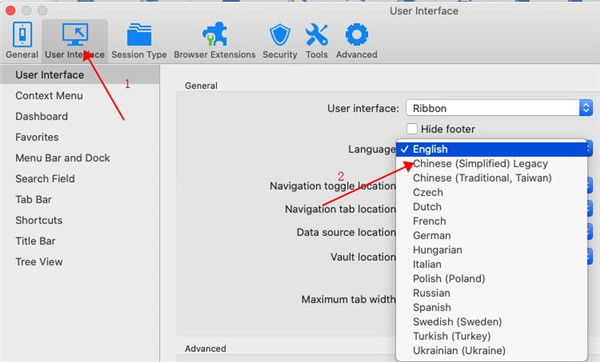The width and height of the screenshot is (600, 362).
Task: Select Search Field in the sidebar
Action: (80, 179)
